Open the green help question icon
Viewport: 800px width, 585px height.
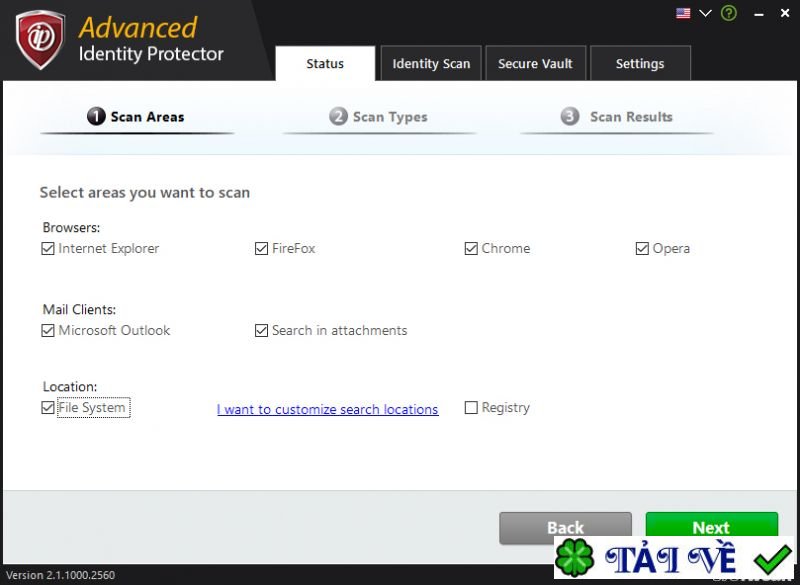(729, 13)
